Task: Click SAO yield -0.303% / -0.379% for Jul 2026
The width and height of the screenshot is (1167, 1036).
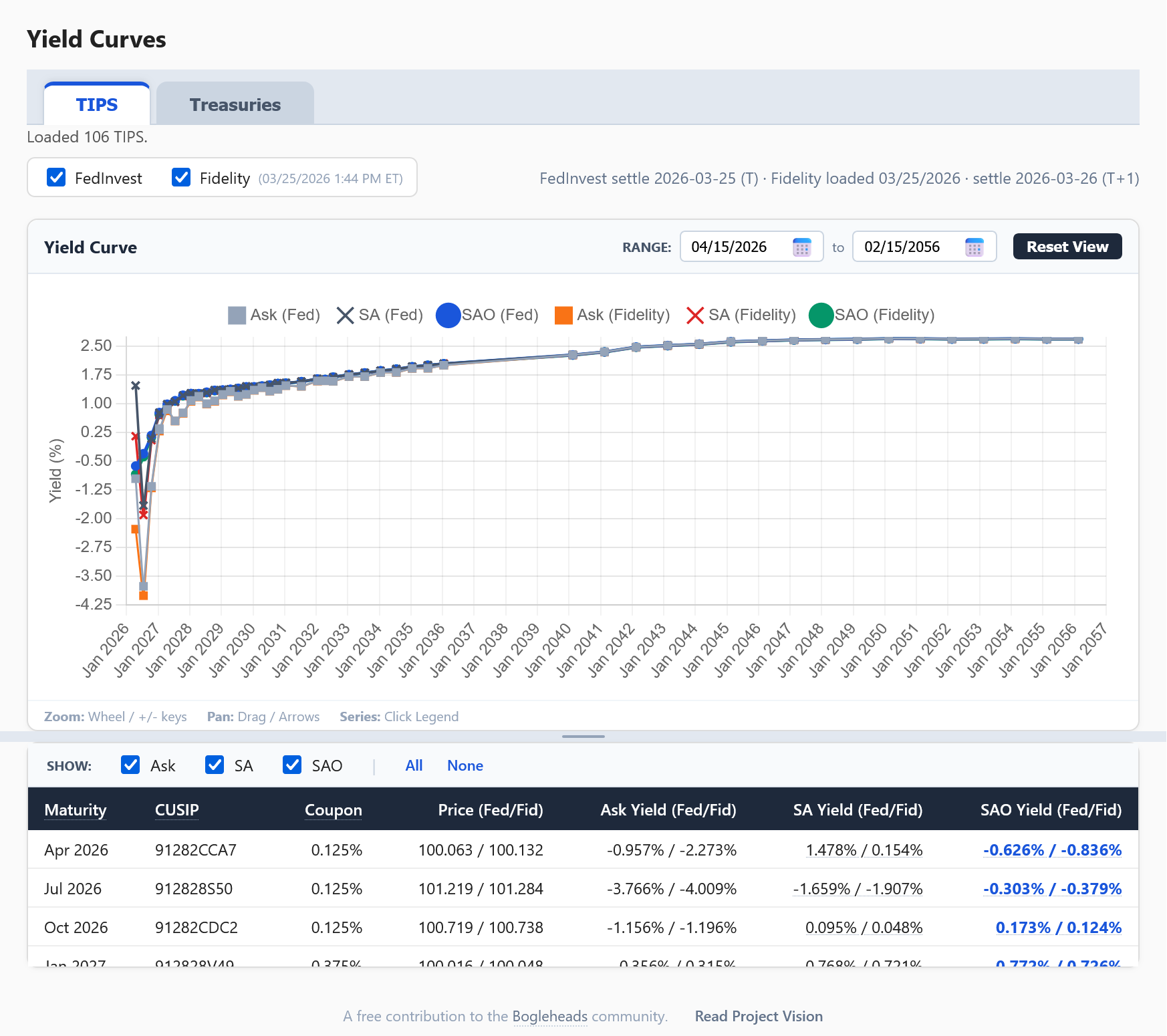Action: pos(1052,888)
